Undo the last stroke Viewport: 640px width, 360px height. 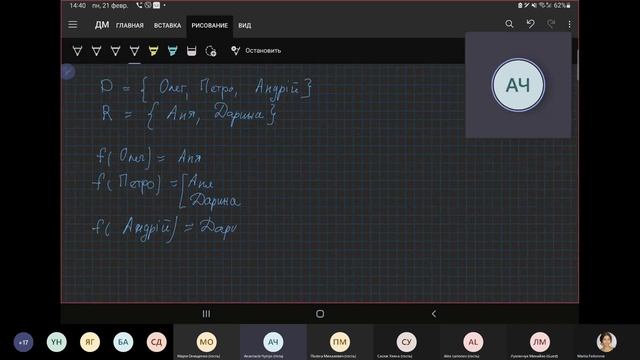(x=530, y=24)
